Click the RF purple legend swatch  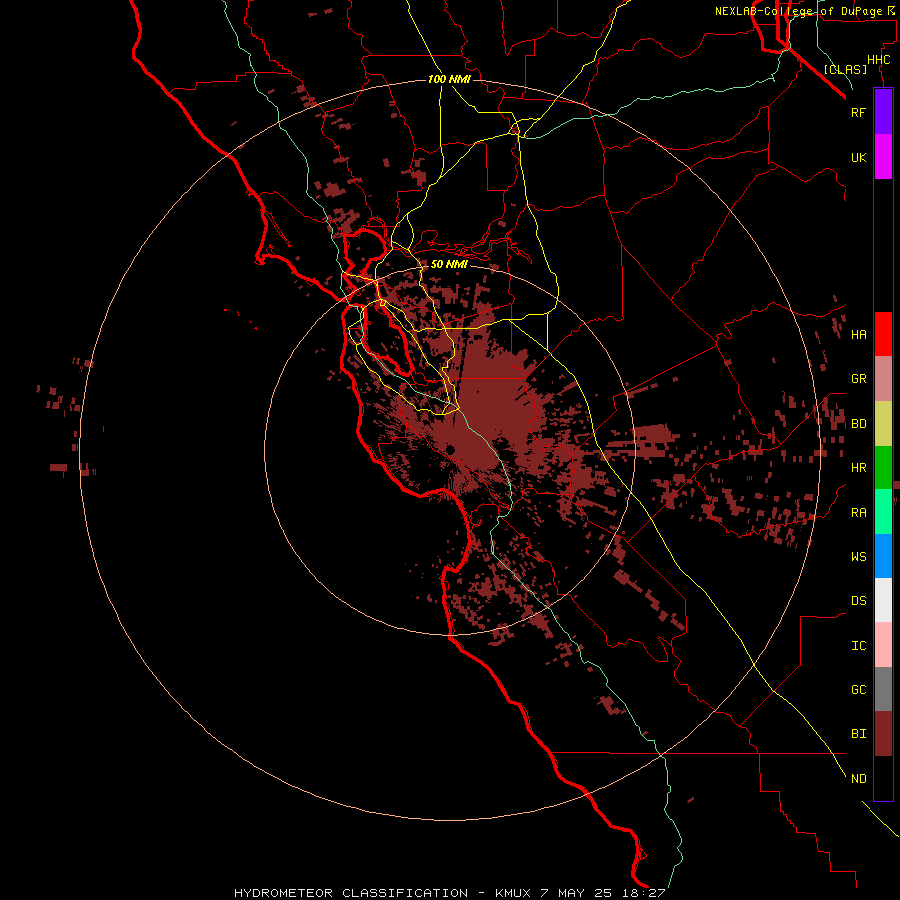click(x=883, y=112)
